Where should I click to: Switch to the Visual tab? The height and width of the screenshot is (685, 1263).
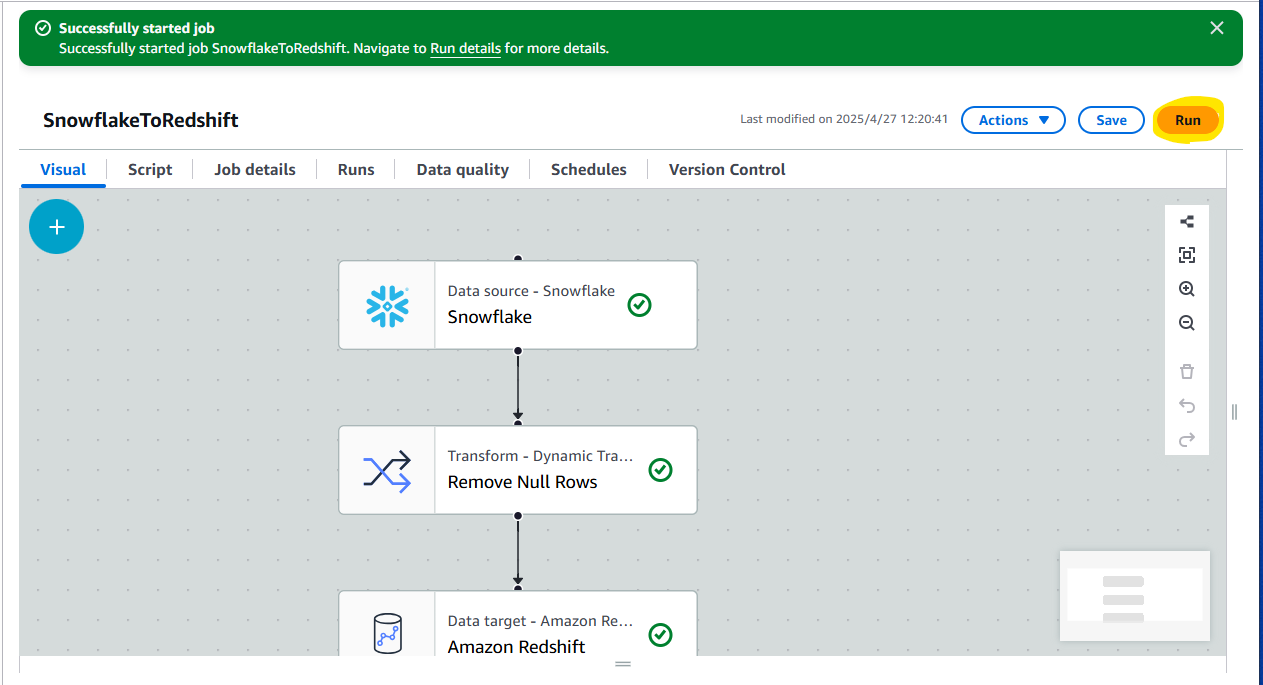(63, 169)
